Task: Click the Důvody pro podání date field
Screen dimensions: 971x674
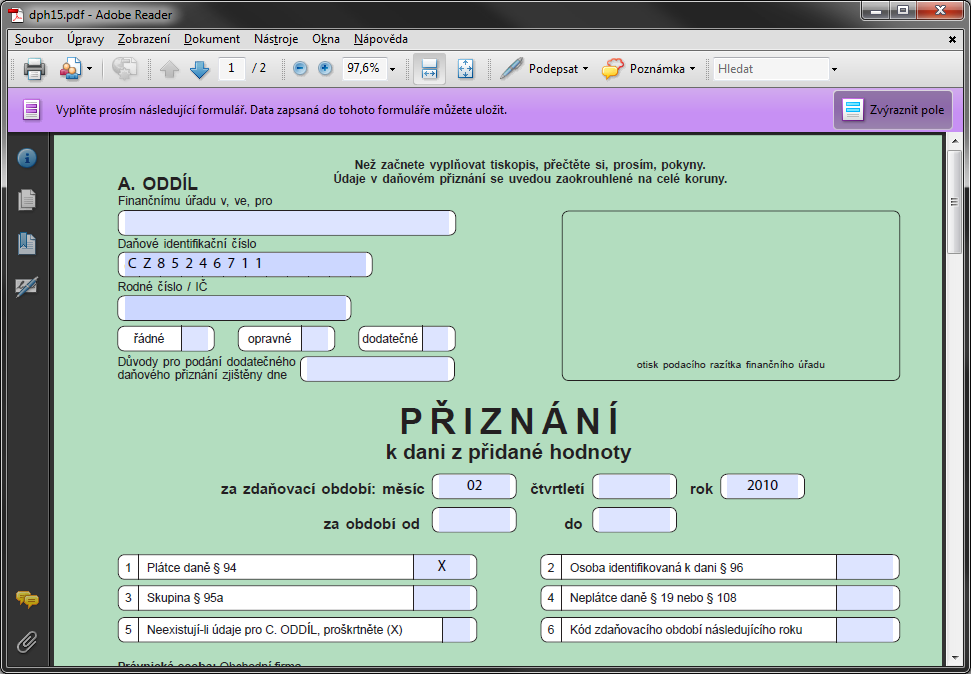Action: pos(378,369)
